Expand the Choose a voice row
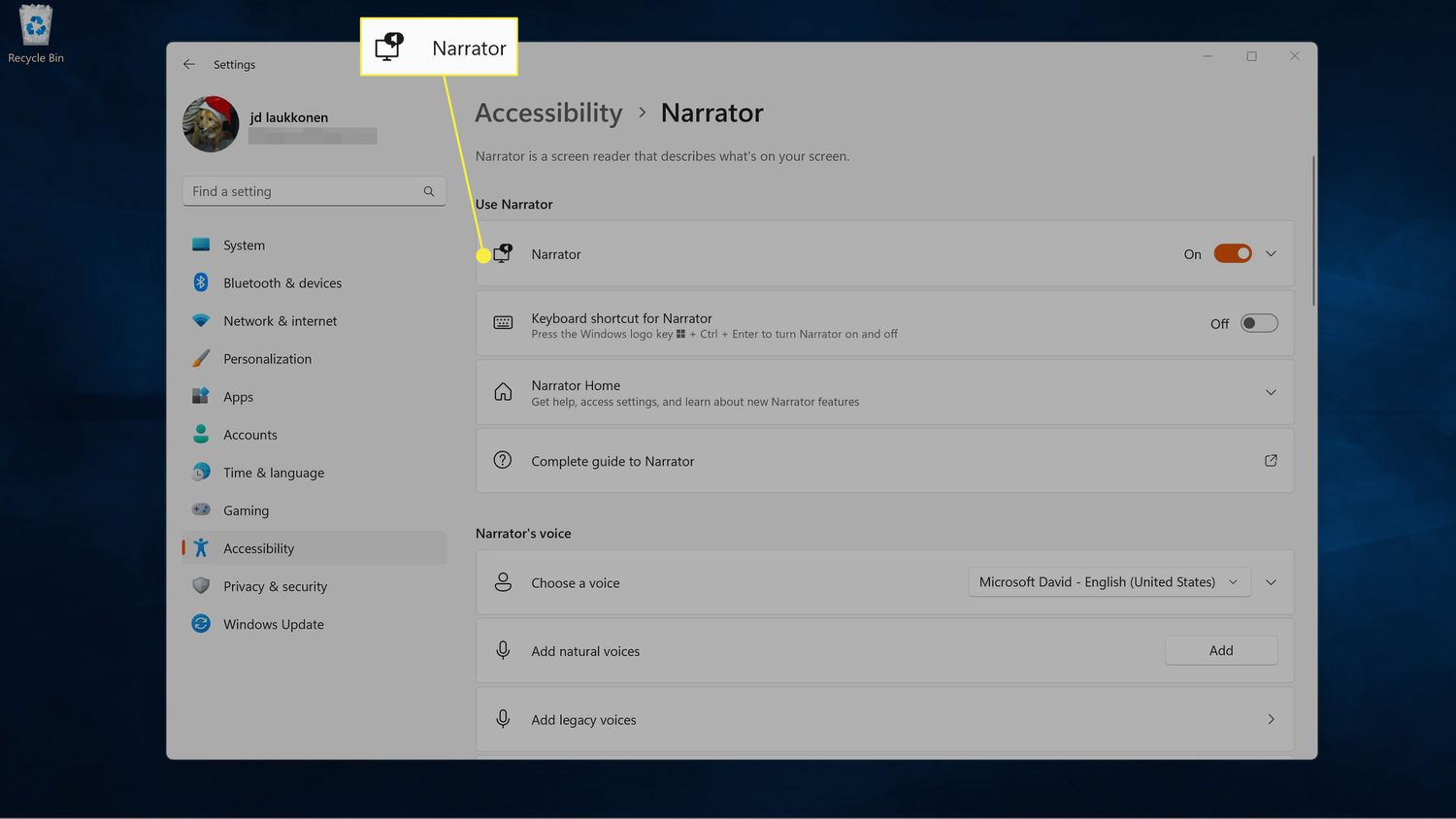Viewport: 1456px width, 819px height. [1271, 582]
